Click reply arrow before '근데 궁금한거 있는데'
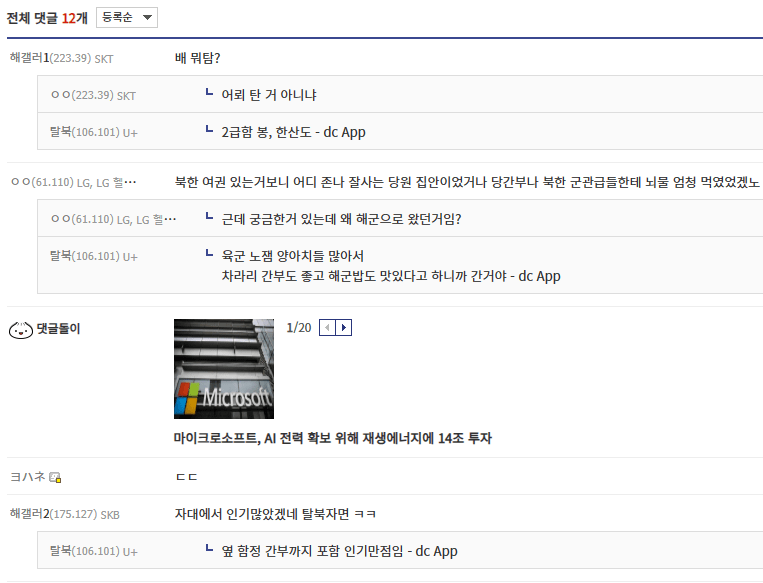The image size is (763, 583). [x=209, y=217]
